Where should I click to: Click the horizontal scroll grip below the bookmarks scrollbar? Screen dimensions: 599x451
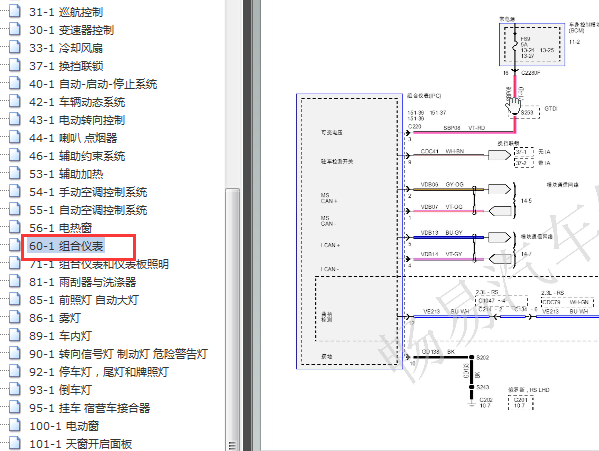[x=232, y=445]
